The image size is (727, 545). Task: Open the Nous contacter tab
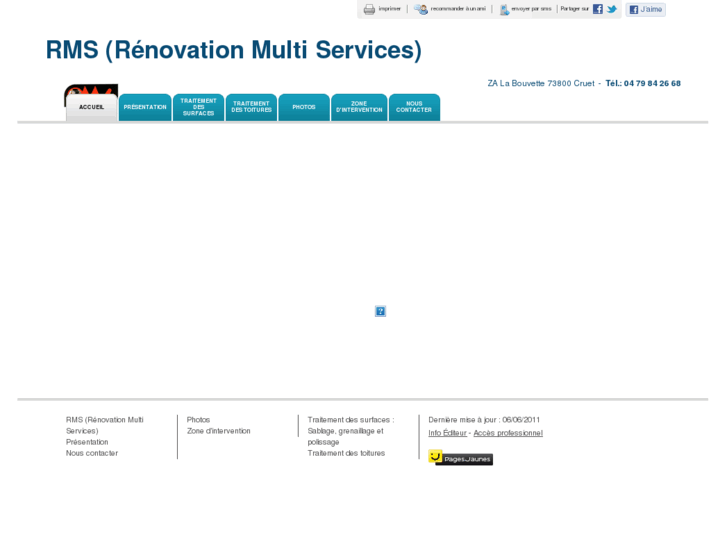[415, 108]
